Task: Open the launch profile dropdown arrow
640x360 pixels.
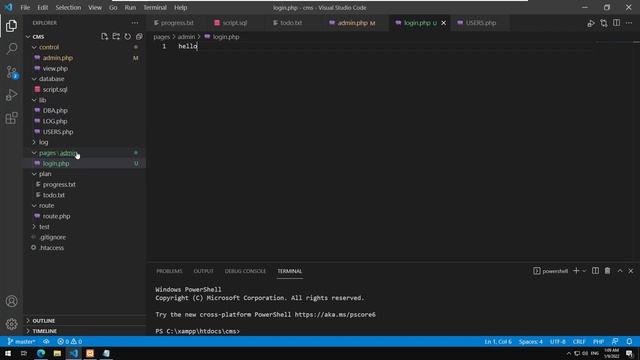Action: click(584, 271)
